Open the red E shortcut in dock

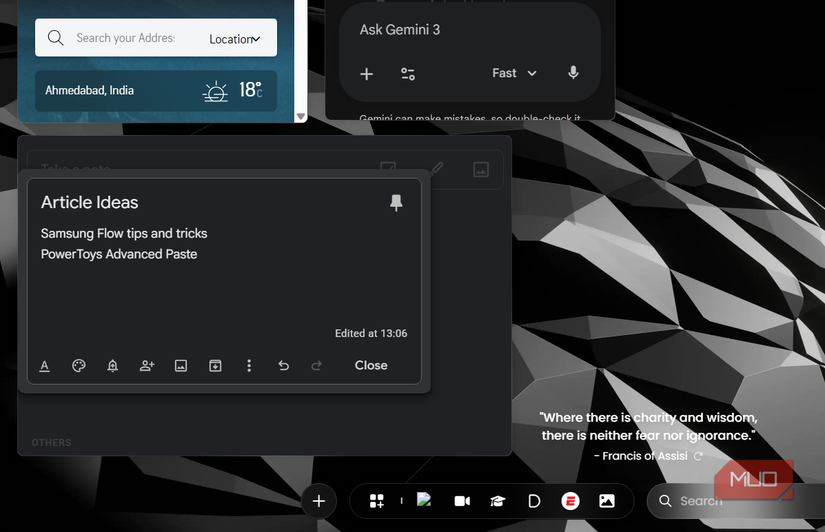pos(570,501)
